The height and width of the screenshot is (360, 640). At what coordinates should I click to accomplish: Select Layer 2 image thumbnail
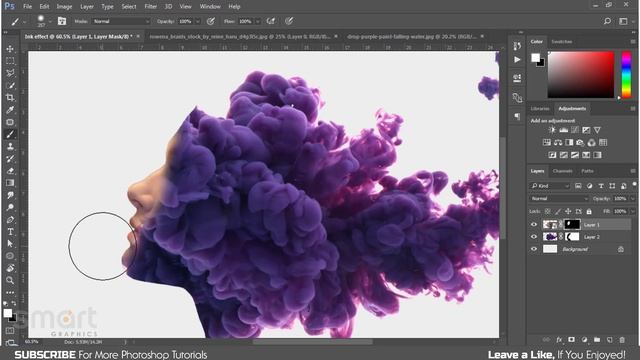(x=550, y=237)
